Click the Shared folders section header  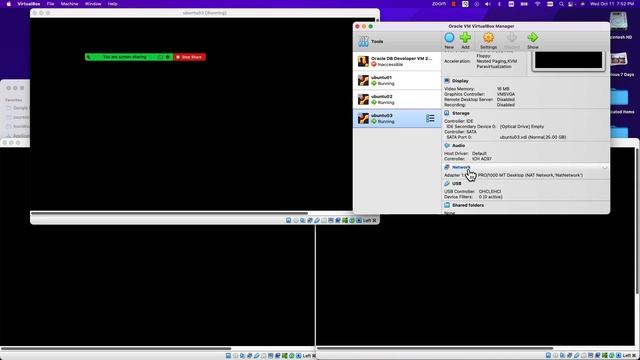coord(468,205)
